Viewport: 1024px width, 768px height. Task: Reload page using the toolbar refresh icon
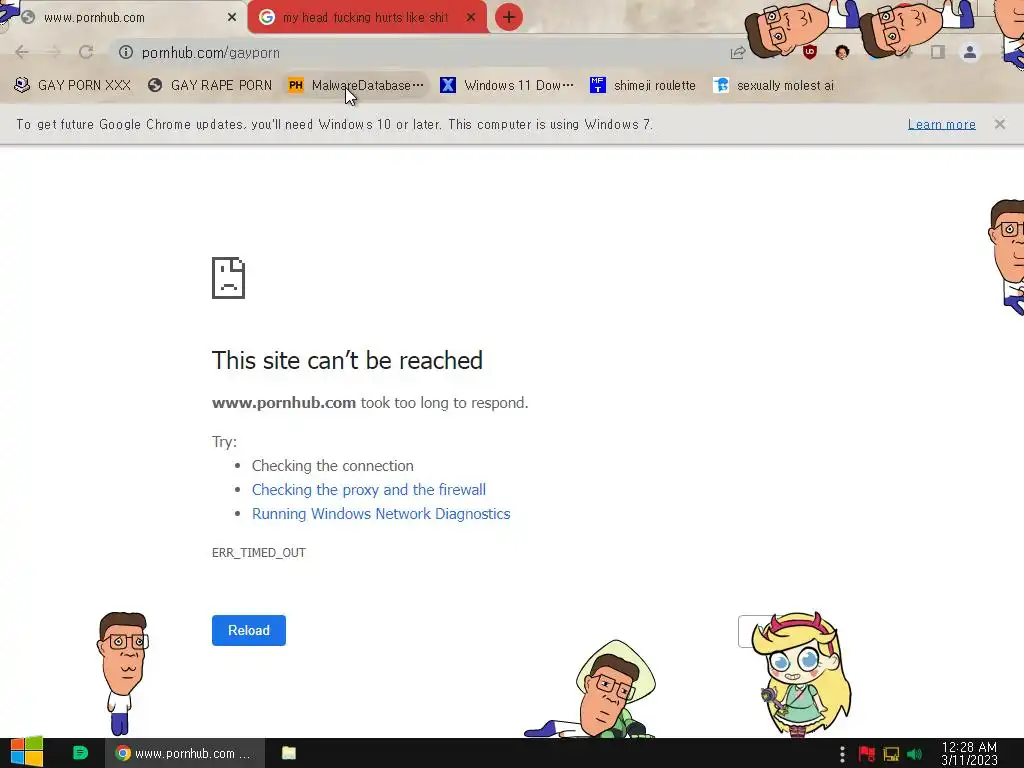[x=86, y=52]
